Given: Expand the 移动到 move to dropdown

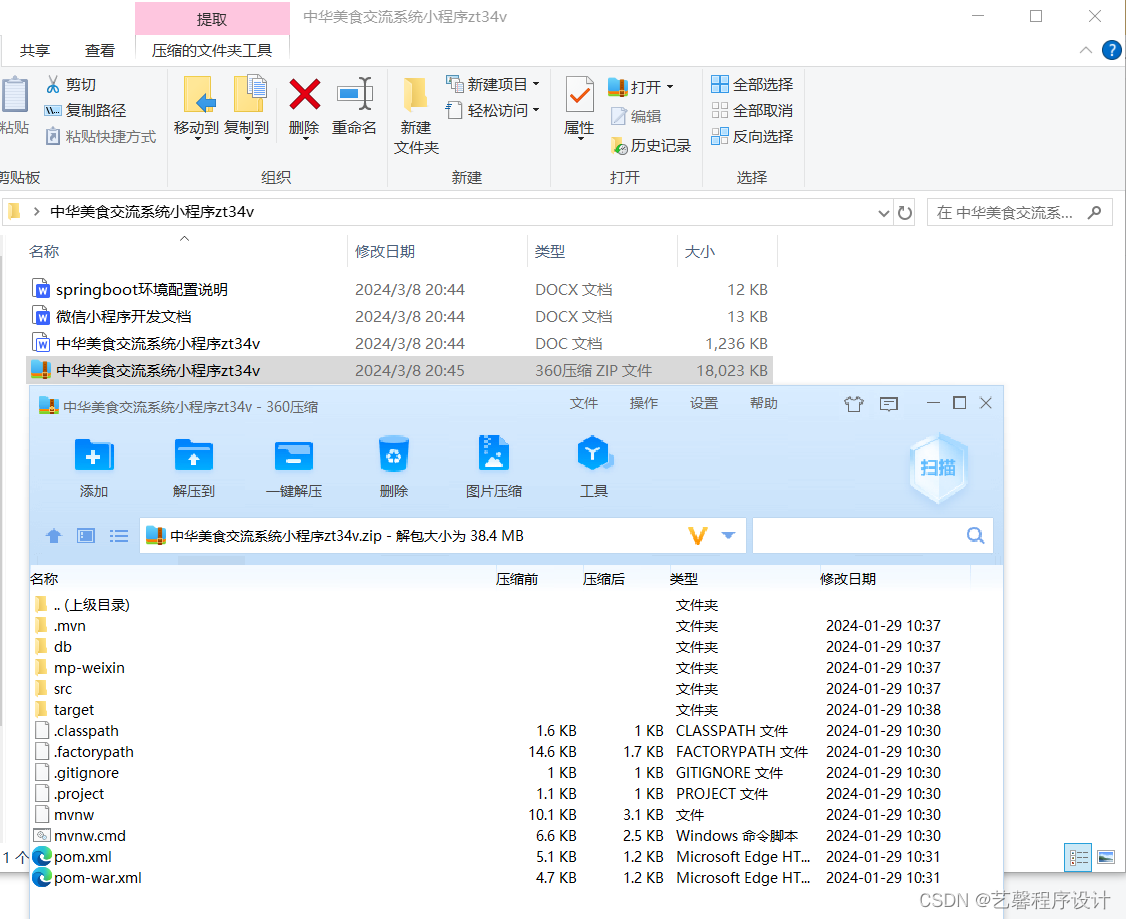Looking at the screenshot, I should 197,139.
